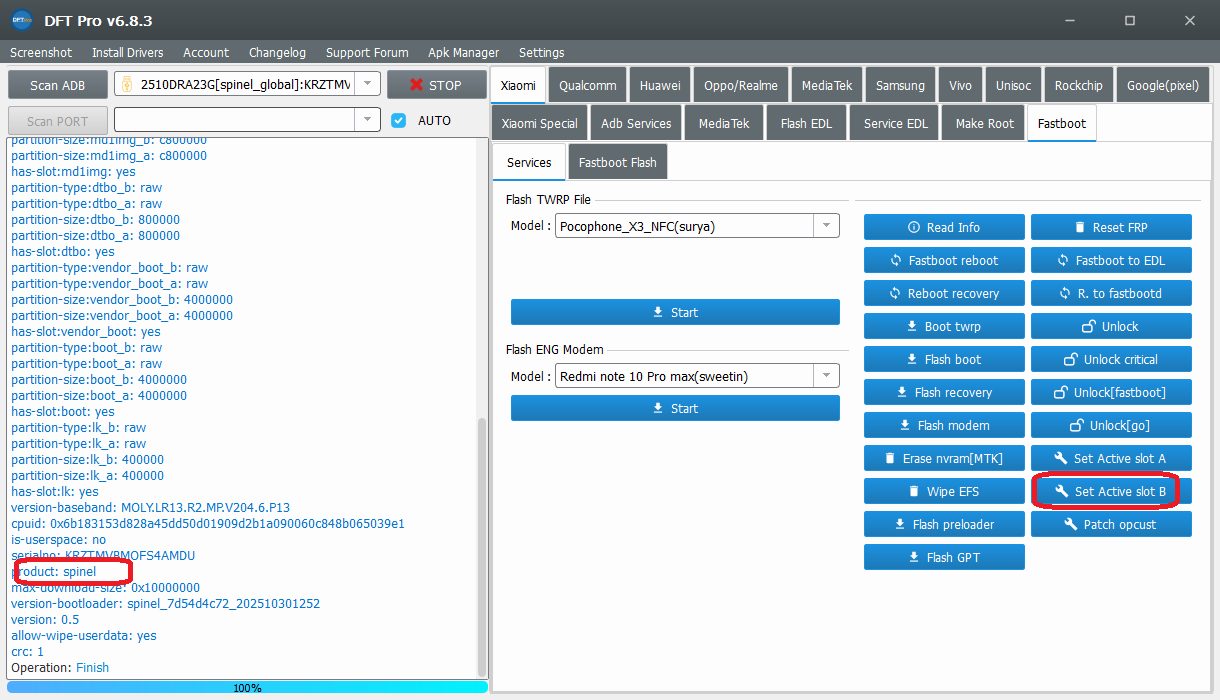Click the DFT Pro app logo icon
1220x700 pixels.
pyautogui.click(x=22, y=20)
